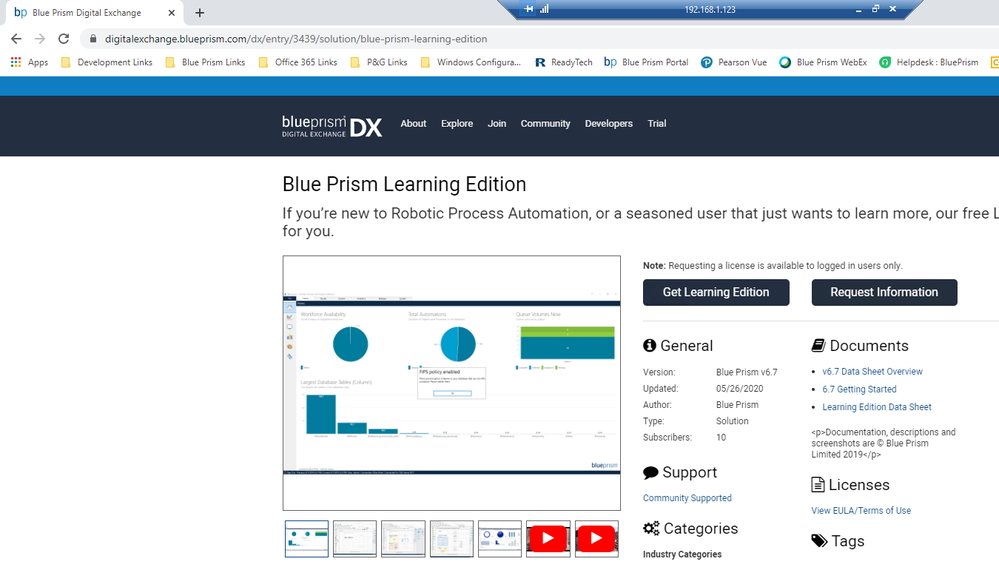Open the About menu item
This screenshot has width=999, height=568.
click(413, 124)
